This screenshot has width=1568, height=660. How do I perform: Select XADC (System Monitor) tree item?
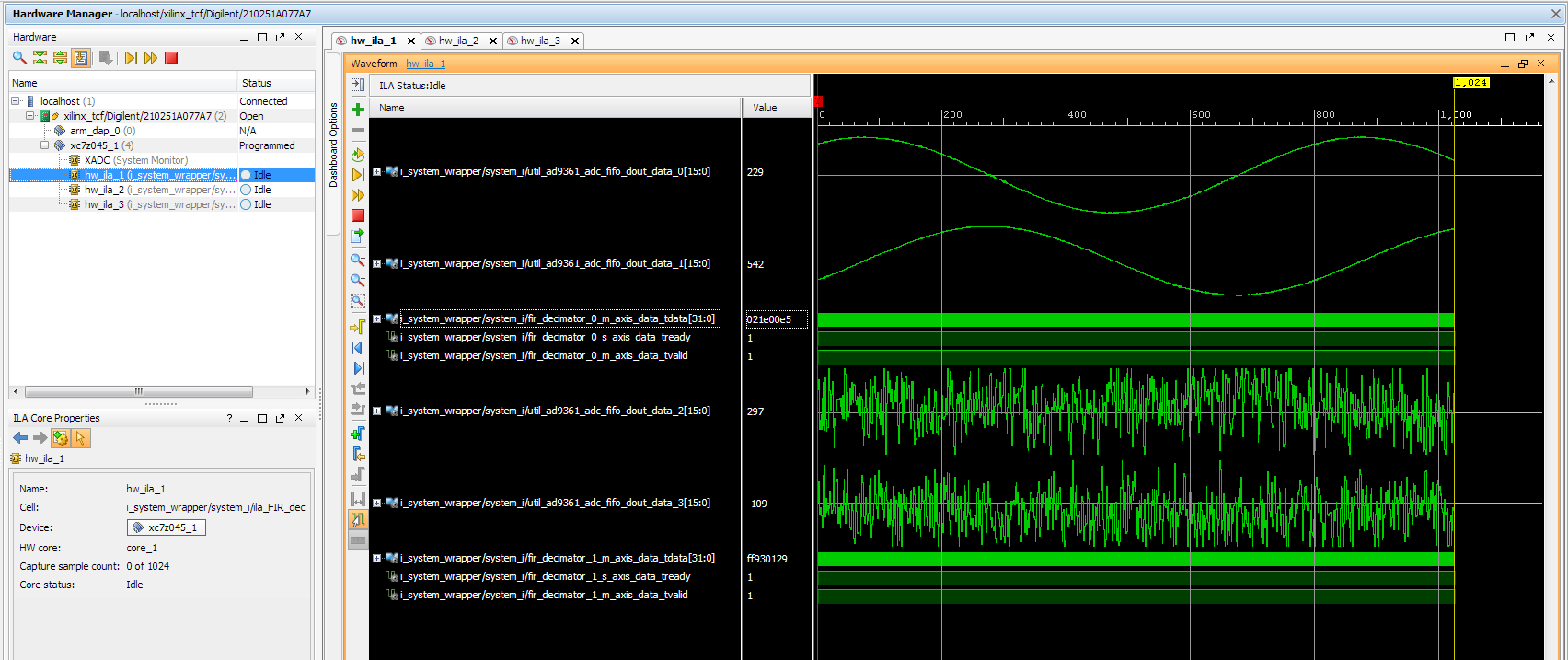tap(136, 160)
